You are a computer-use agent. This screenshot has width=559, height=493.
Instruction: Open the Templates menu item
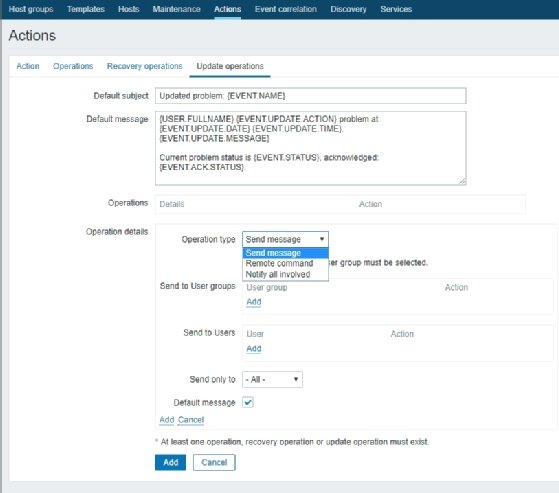[86, 9]
